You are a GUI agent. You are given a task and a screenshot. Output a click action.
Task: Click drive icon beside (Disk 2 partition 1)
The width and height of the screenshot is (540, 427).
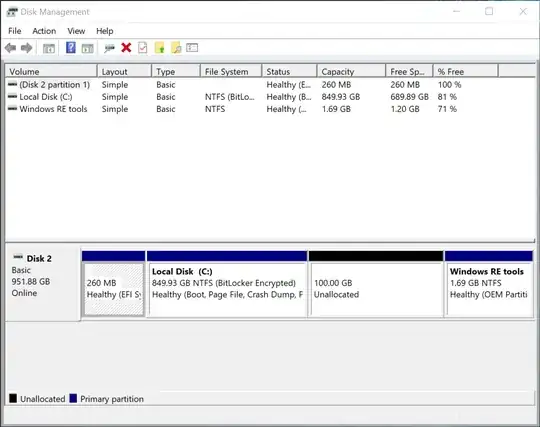[12, 84]
